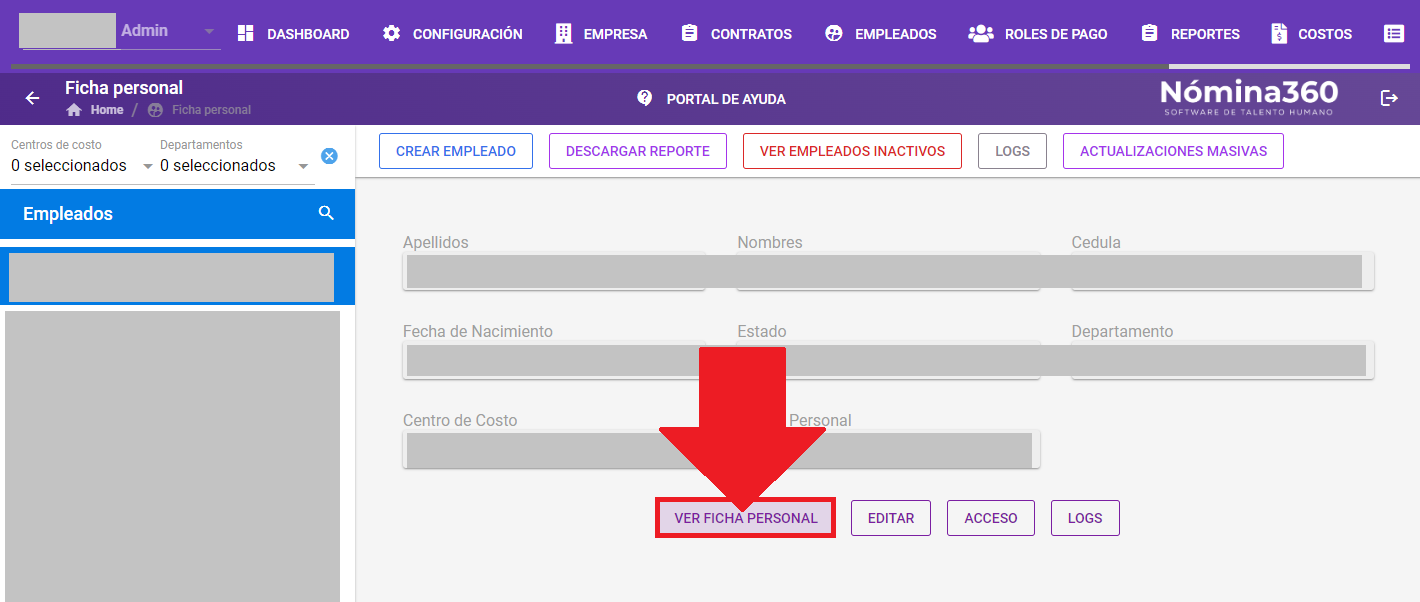Viewport: 1420px width, 602px height.
Task: Click the Roles de Pago people icon
Action: [x=980, y=34]
